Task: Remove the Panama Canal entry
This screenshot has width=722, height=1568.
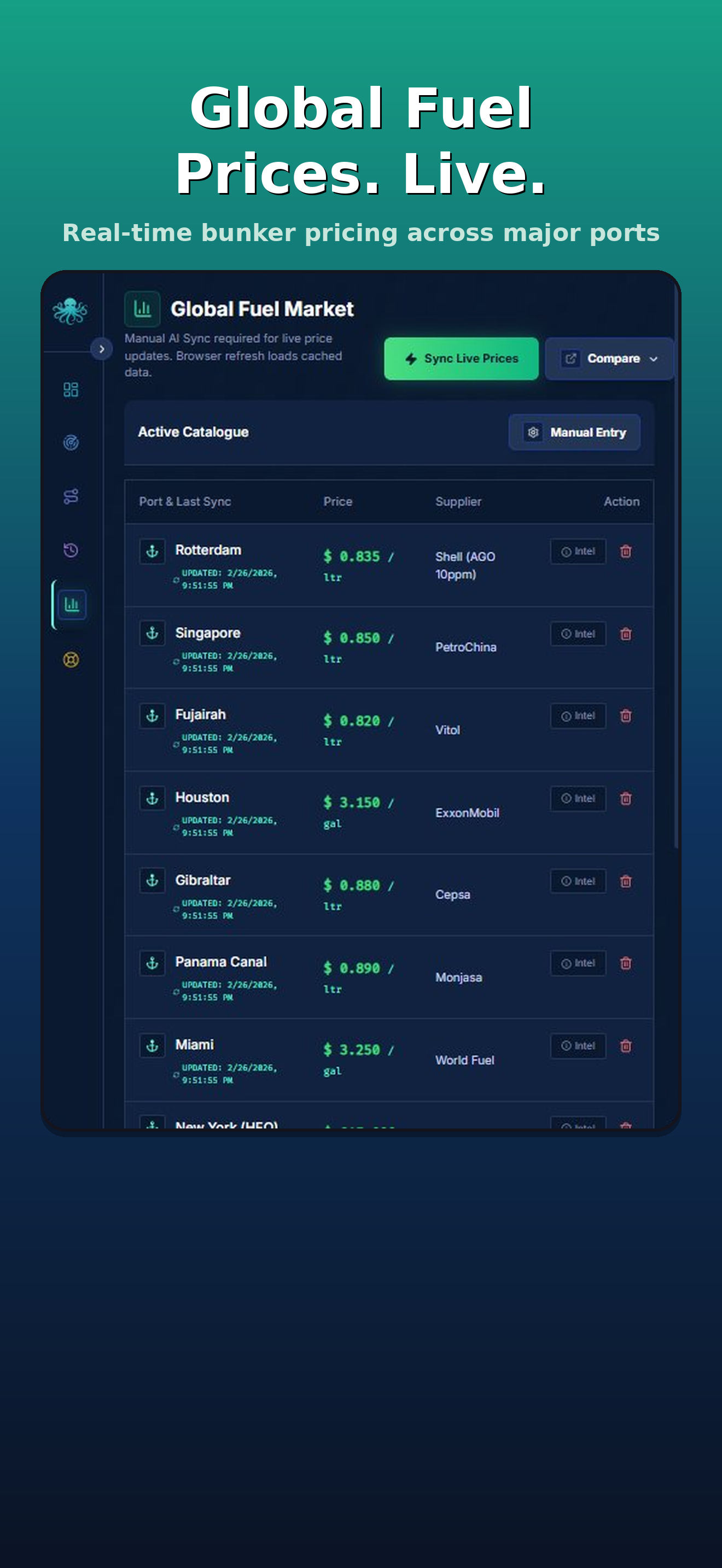Action: click(x=625, y=963)
